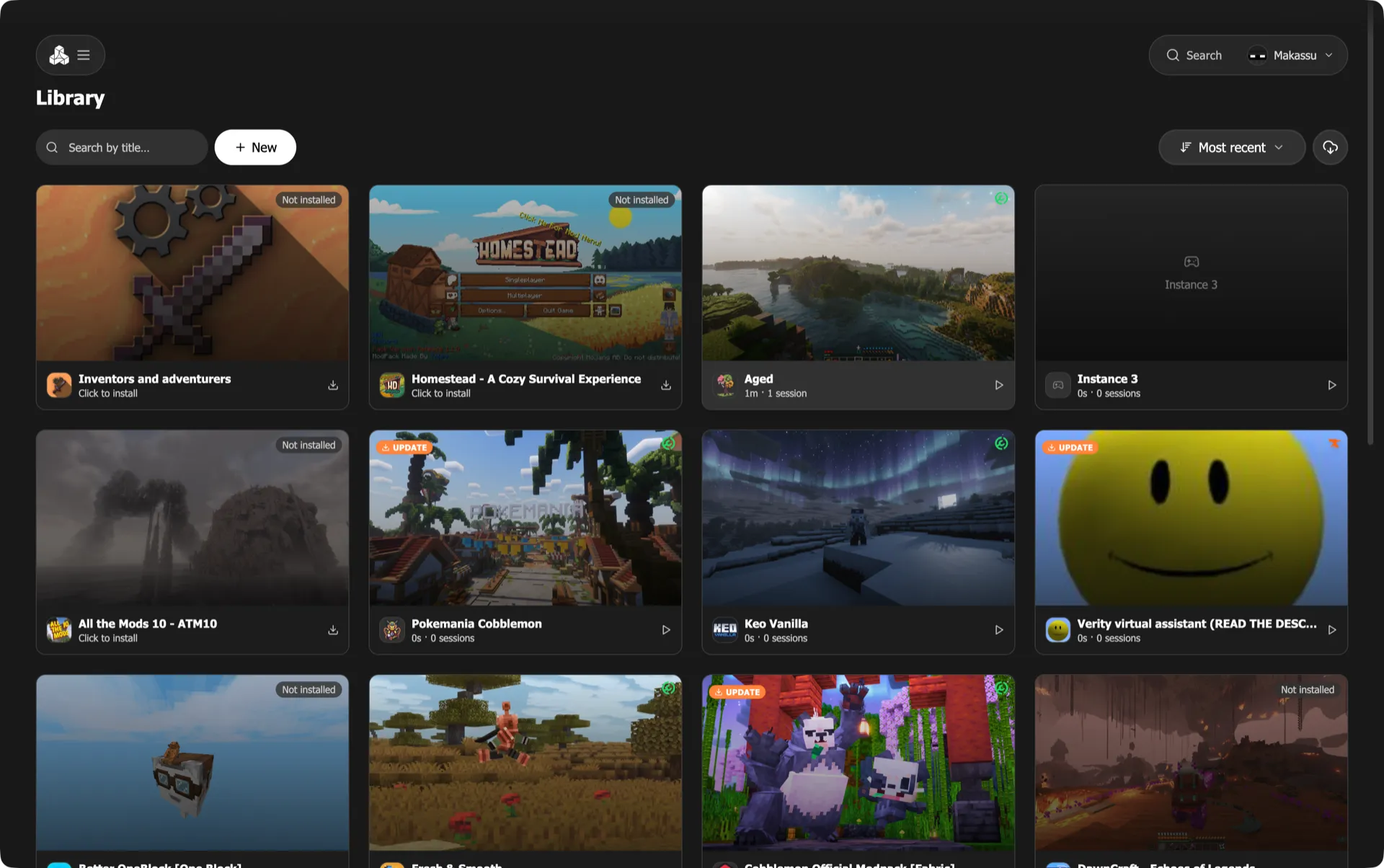Install Inventors and adventurers via download icon

[x=333, y=385]
